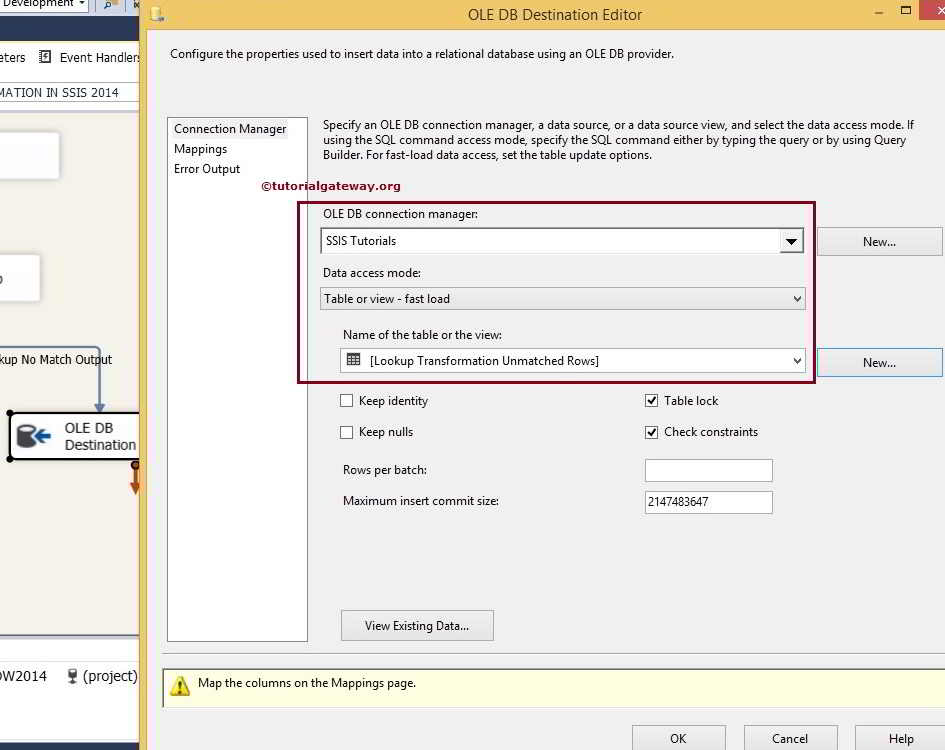Open the OLE DB connection manager dropdown
Viewport: 945px width, 750px height.
click(x=791, y=241)
